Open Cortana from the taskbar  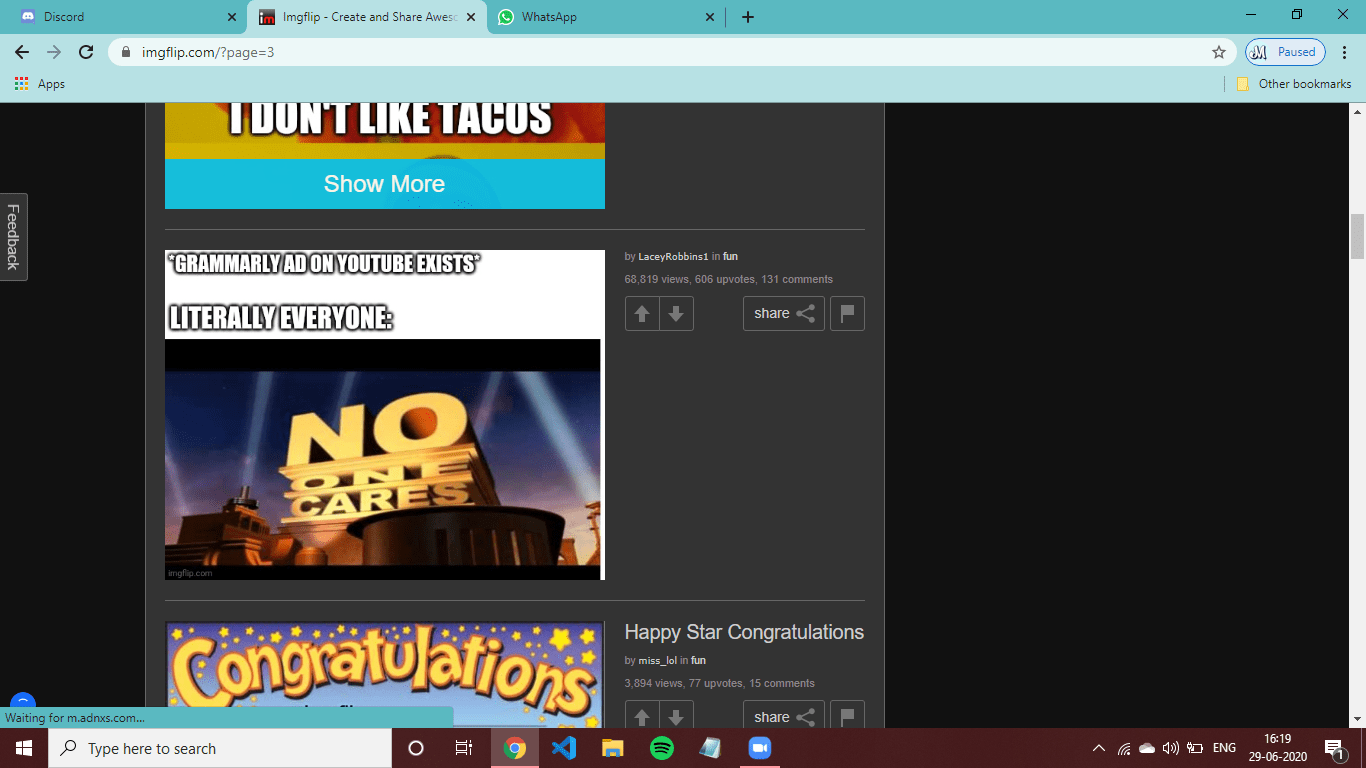(x=416, y=748)
